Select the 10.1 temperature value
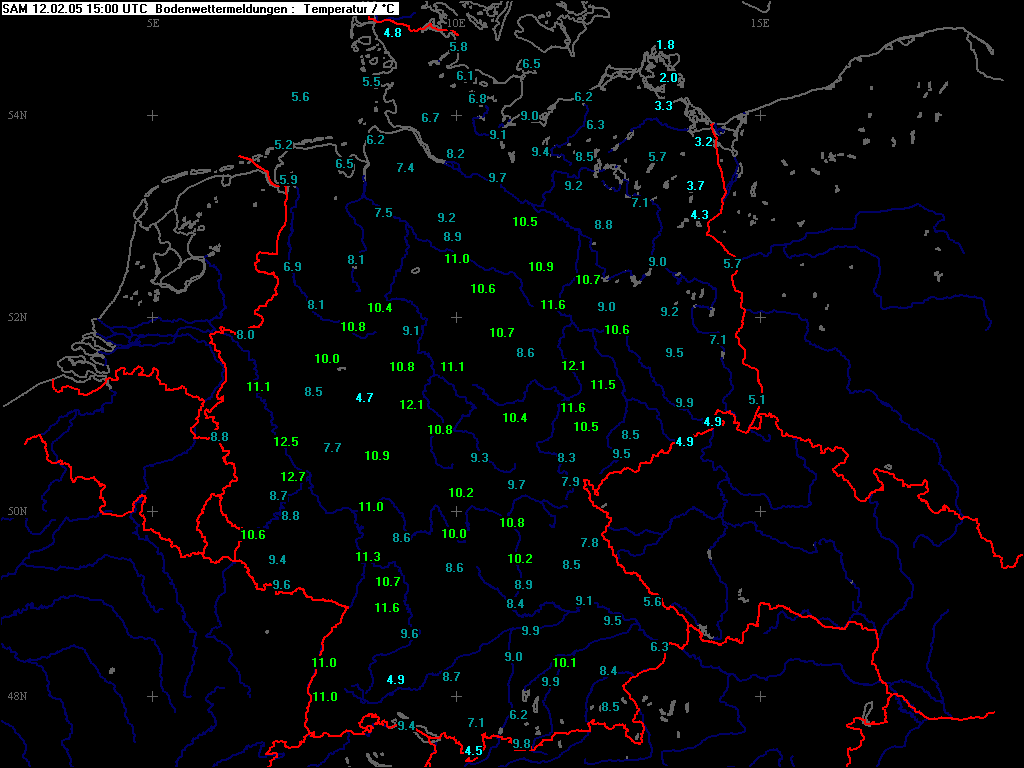Screen dimensions: 1024x768 565,662
